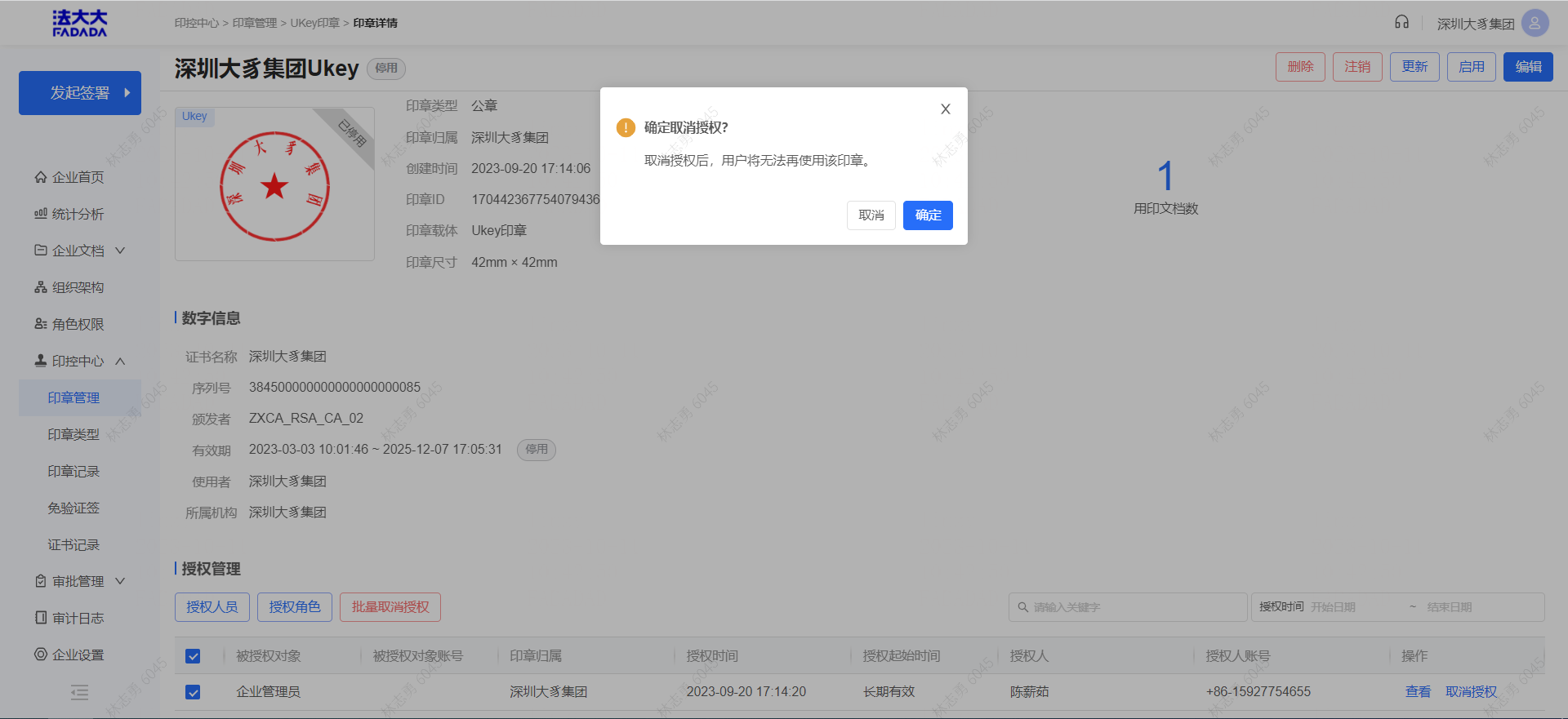This screenshot has height=719, width=1568.
Task: Click 查看 link in 企业管理员 row
Action: pos(1418,692)
